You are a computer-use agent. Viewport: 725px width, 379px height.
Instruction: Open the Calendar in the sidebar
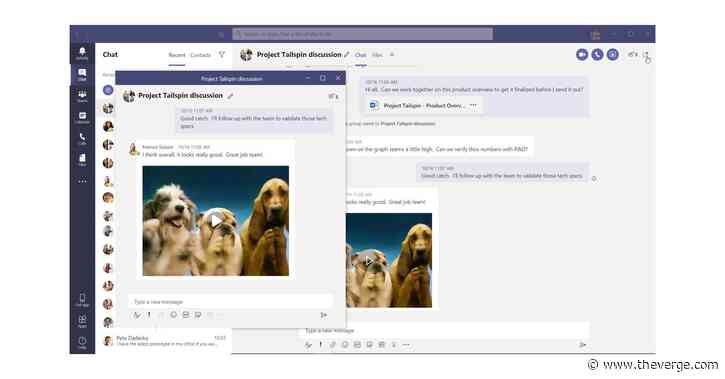pos(82,117)
